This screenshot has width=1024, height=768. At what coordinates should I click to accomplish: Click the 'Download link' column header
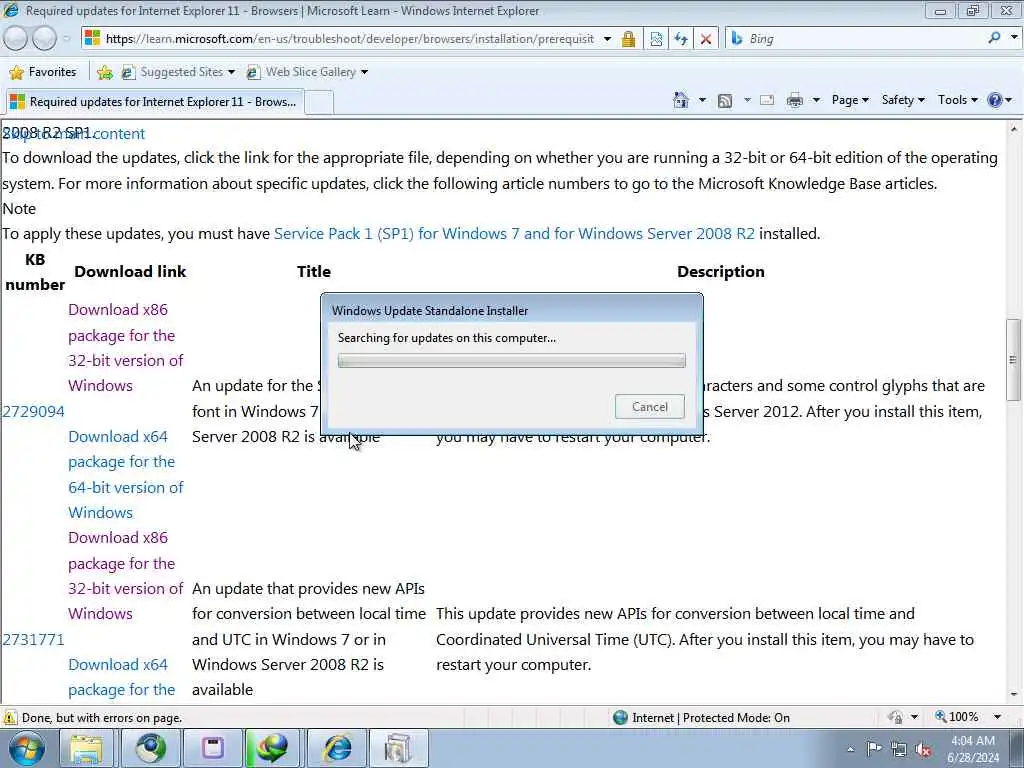(x=130, y=272)
